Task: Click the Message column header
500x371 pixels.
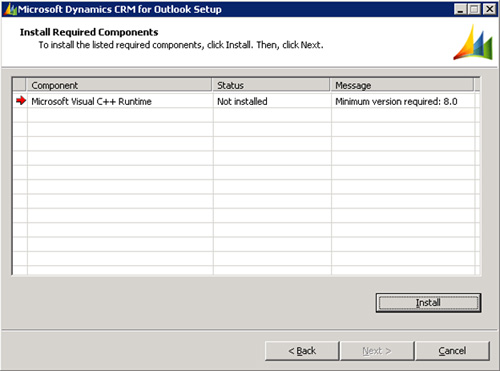Action: pyautogui.click(x=402, y=85)
